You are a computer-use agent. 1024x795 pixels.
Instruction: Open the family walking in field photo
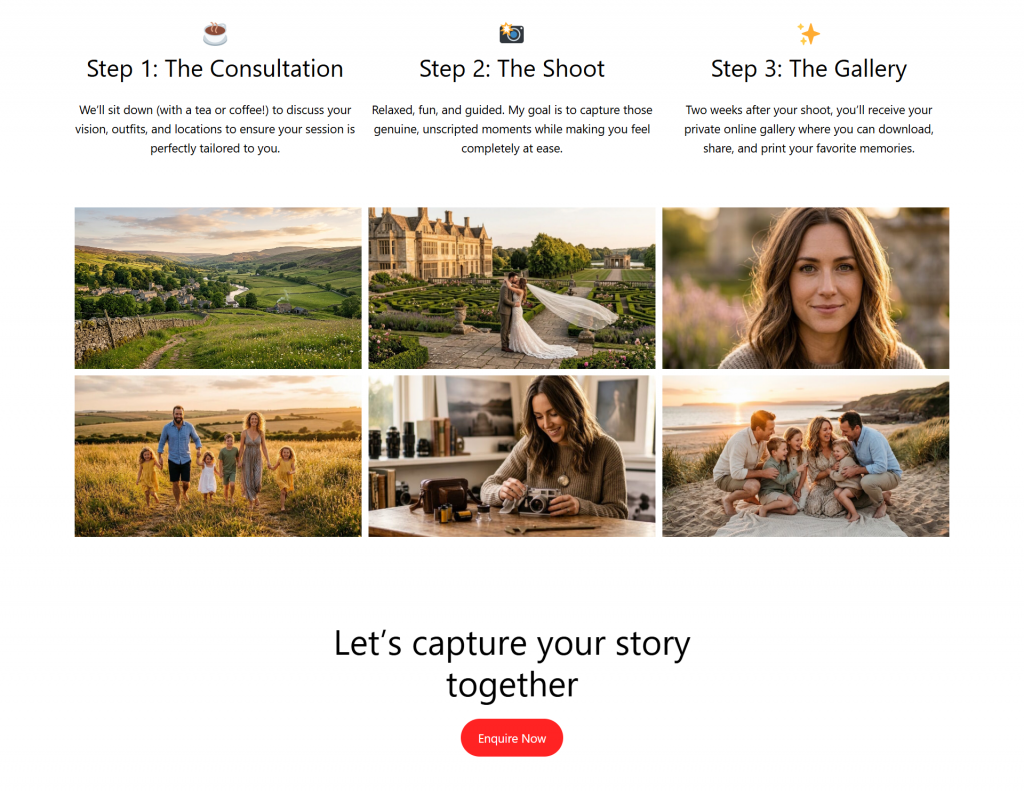pos(218,456)
